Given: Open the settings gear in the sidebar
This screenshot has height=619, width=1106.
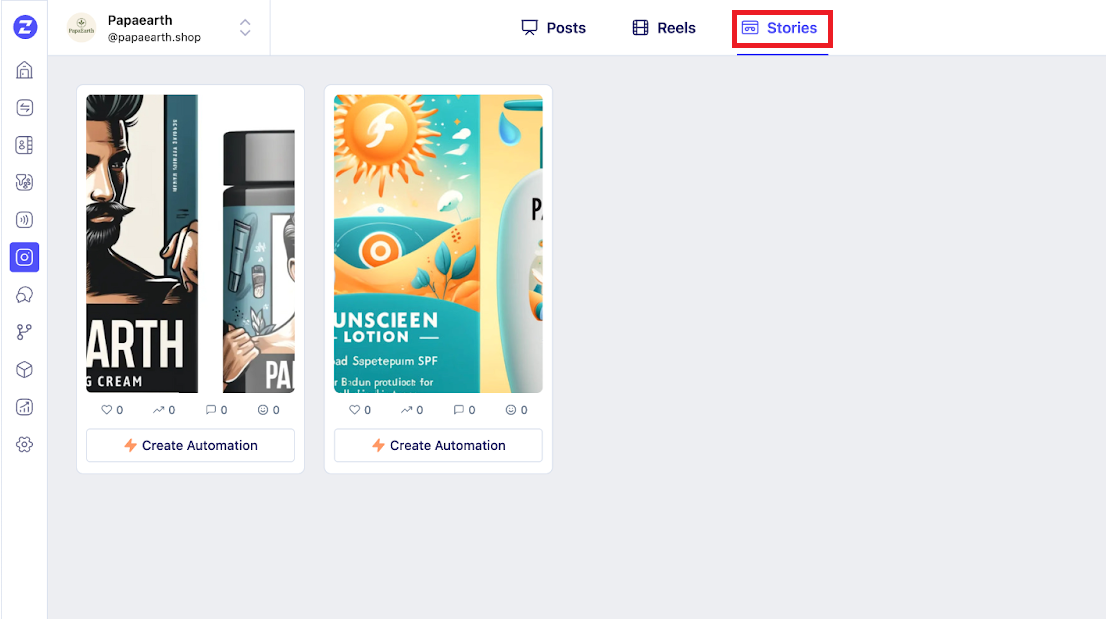Looking at the screenshot, I should tap(25, 444).
